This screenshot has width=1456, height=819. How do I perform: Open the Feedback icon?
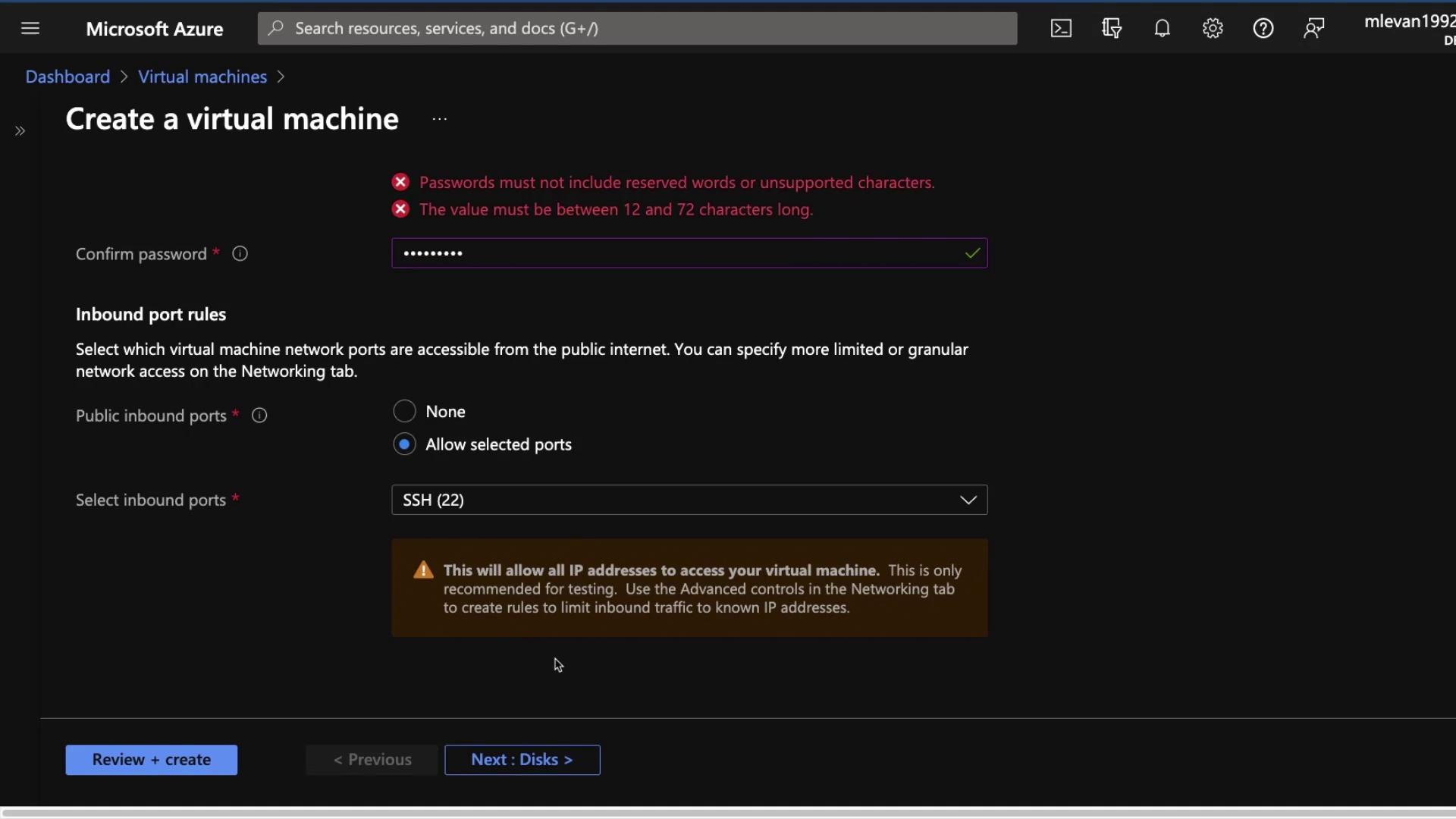click(1313, 28)
